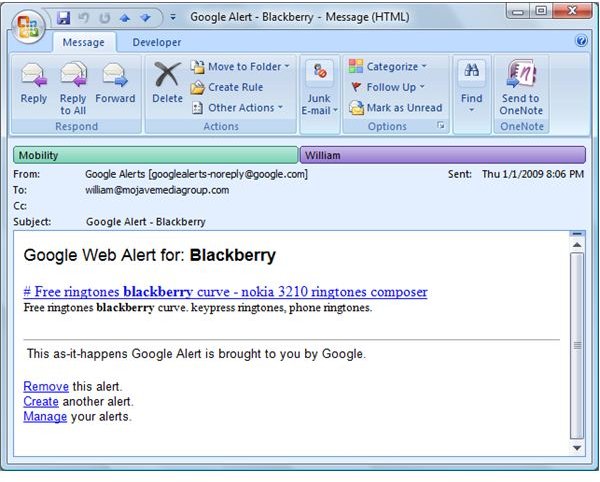Open the Developer ribbon tab
Image resolution: width=600 pixels, height=482 pixels.
pyautogui.click(x=157, y=42)
